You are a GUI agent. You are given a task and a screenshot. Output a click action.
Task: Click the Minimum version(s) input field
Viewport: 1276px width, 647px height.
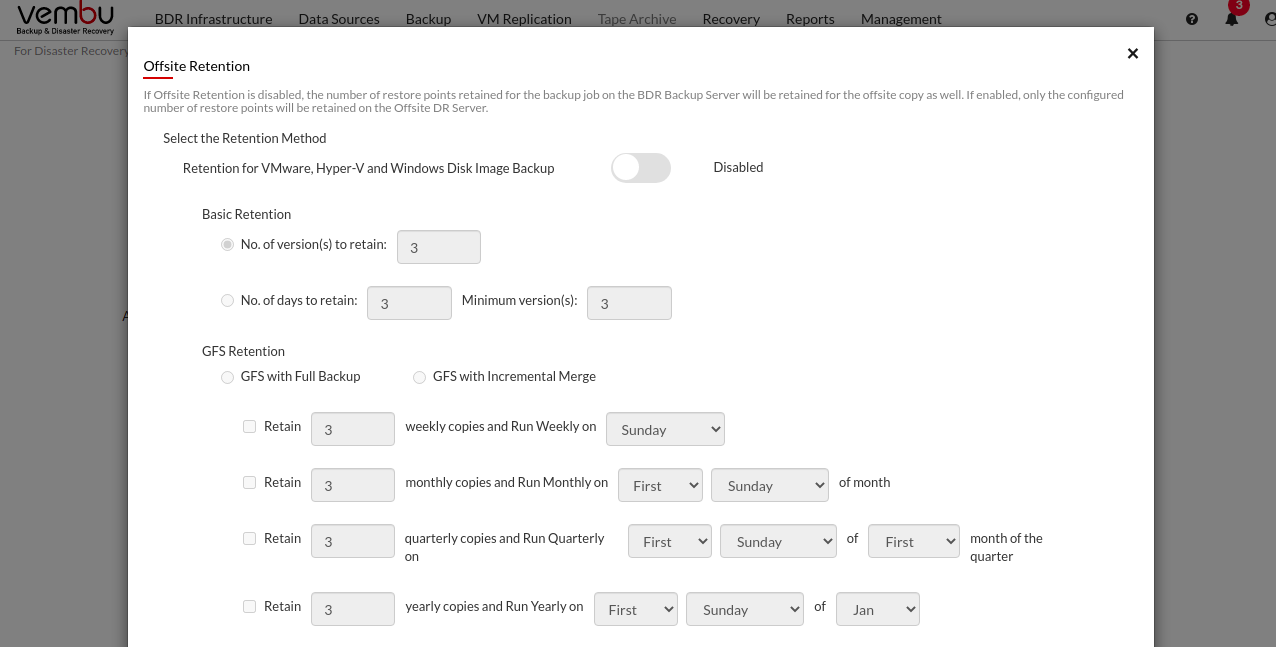point(629,303)
